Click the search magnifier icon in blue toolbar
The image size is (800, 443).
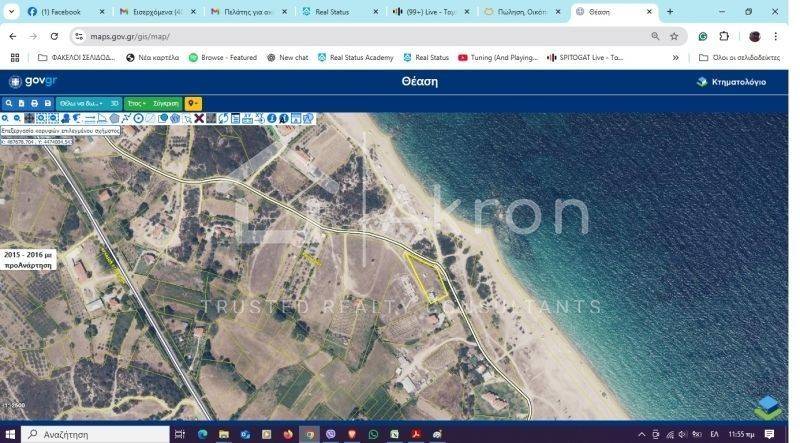coord(9,103)
